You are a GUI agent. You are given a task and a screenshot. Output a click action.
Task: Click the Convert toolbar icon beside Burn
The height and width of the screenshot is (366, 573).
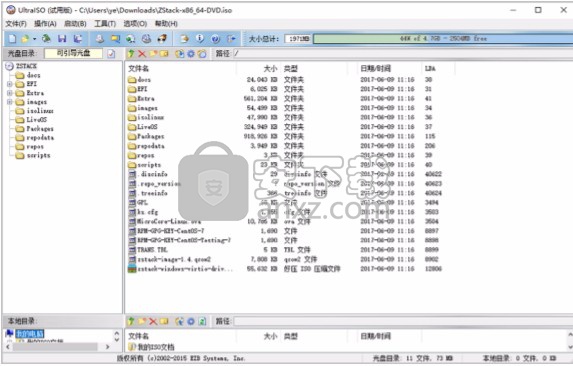click(162, 38)
